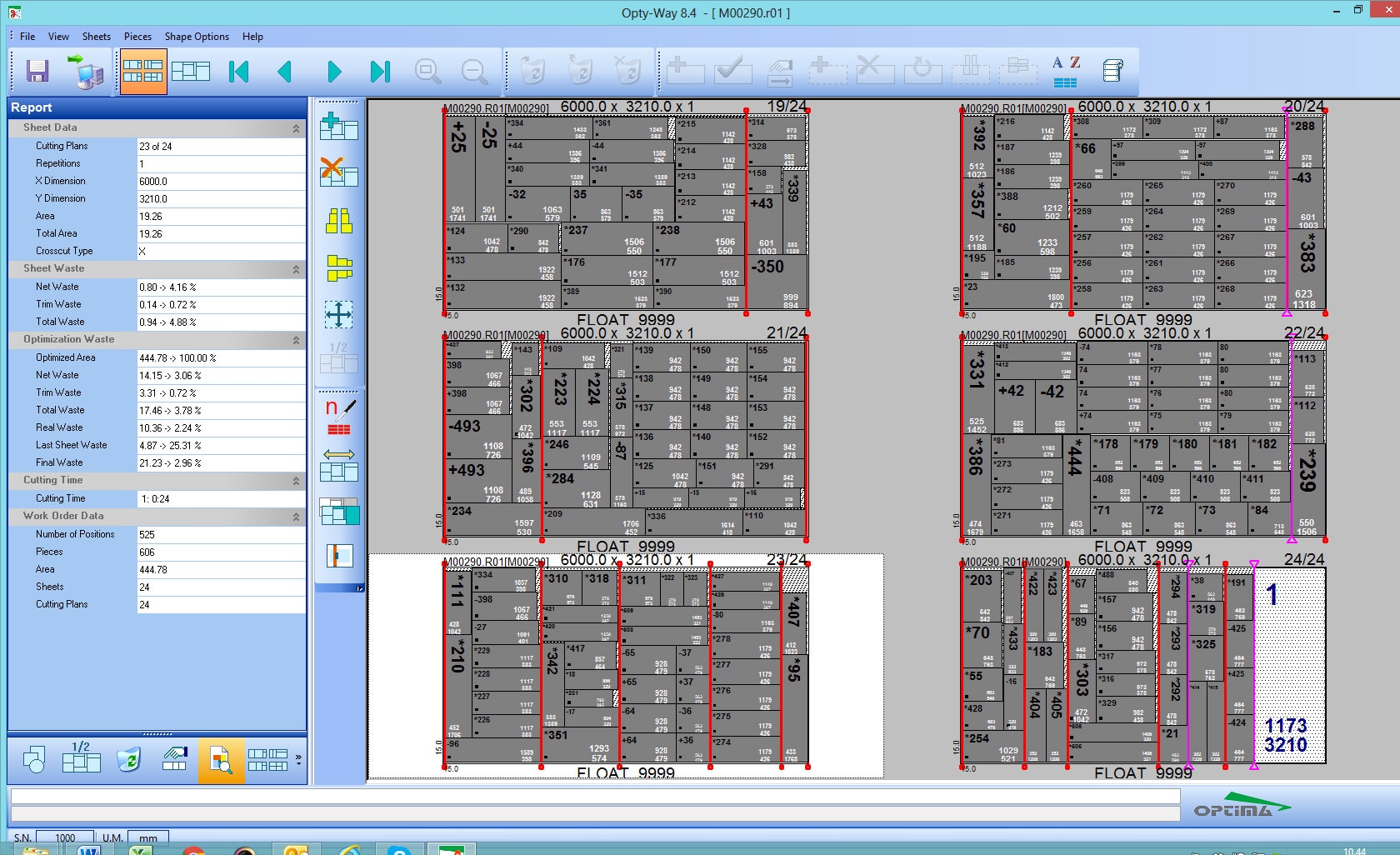The width and height of the screenshot is (1400, 855).
Task: Switch to the single-sheet layout view icon
Action: 191,72
